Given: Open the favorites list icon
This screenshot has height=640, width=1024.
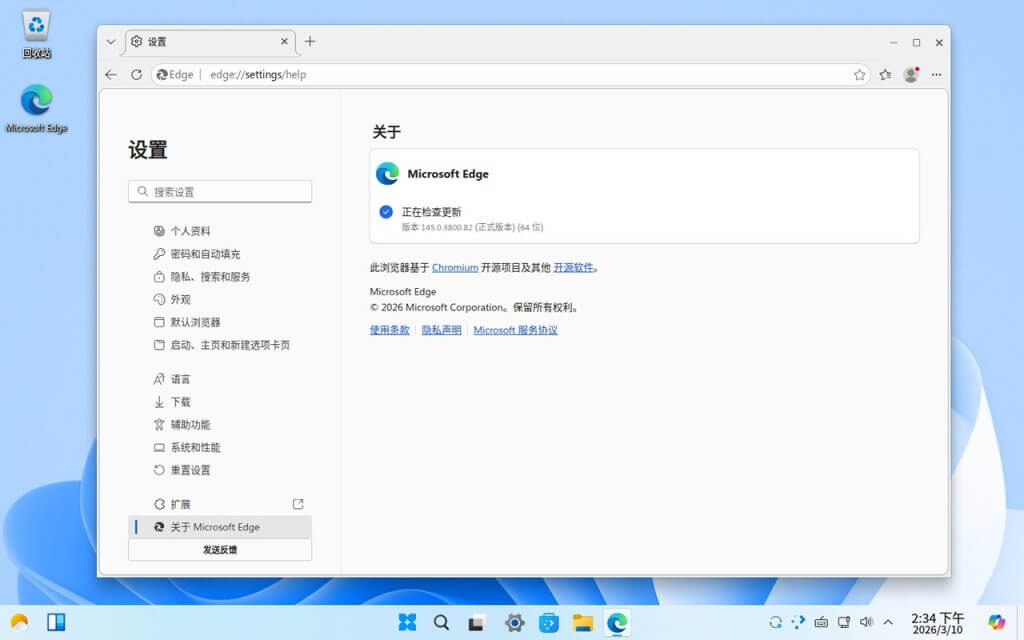Looking at the screenshot, I should 885,74.
